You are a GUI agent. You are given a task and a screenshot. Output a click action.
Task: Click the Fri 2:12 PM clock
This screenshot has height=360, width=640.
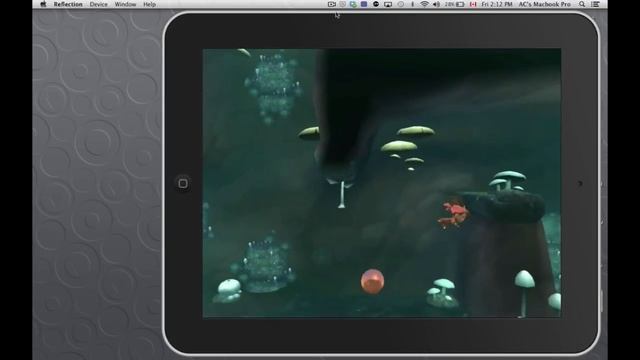[x=497, y=4]
